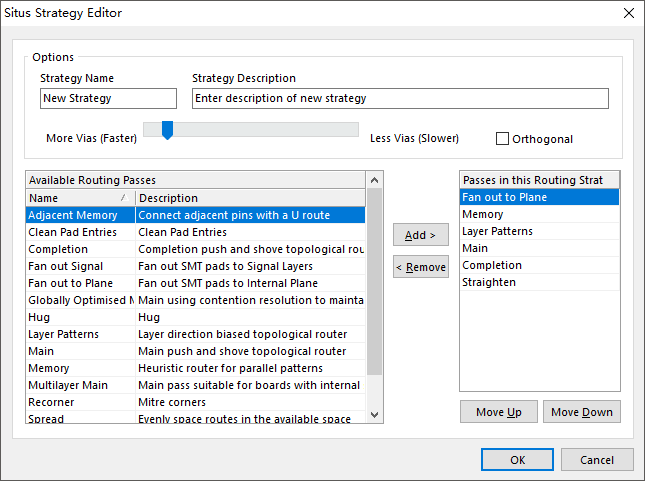This screenshot has width=645, height=481.
Task: Click the Move Up button
Action: pyautogui.click(x=499, y=412)
